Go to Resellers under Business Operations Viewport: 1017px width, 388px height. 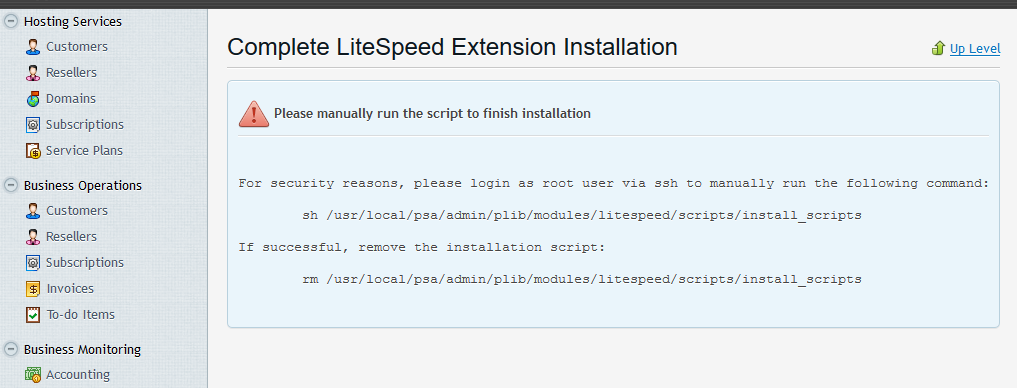click(x=71, y=237)
